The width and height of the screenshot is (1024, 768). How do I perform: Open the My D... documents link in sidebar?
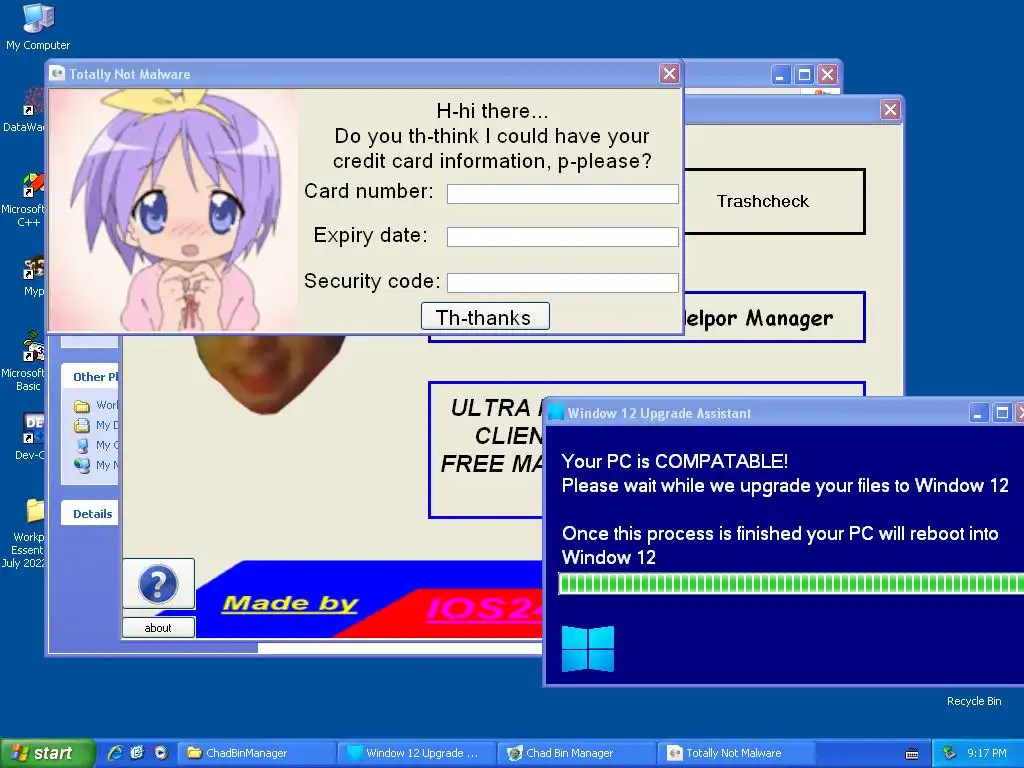coord(96,426)
